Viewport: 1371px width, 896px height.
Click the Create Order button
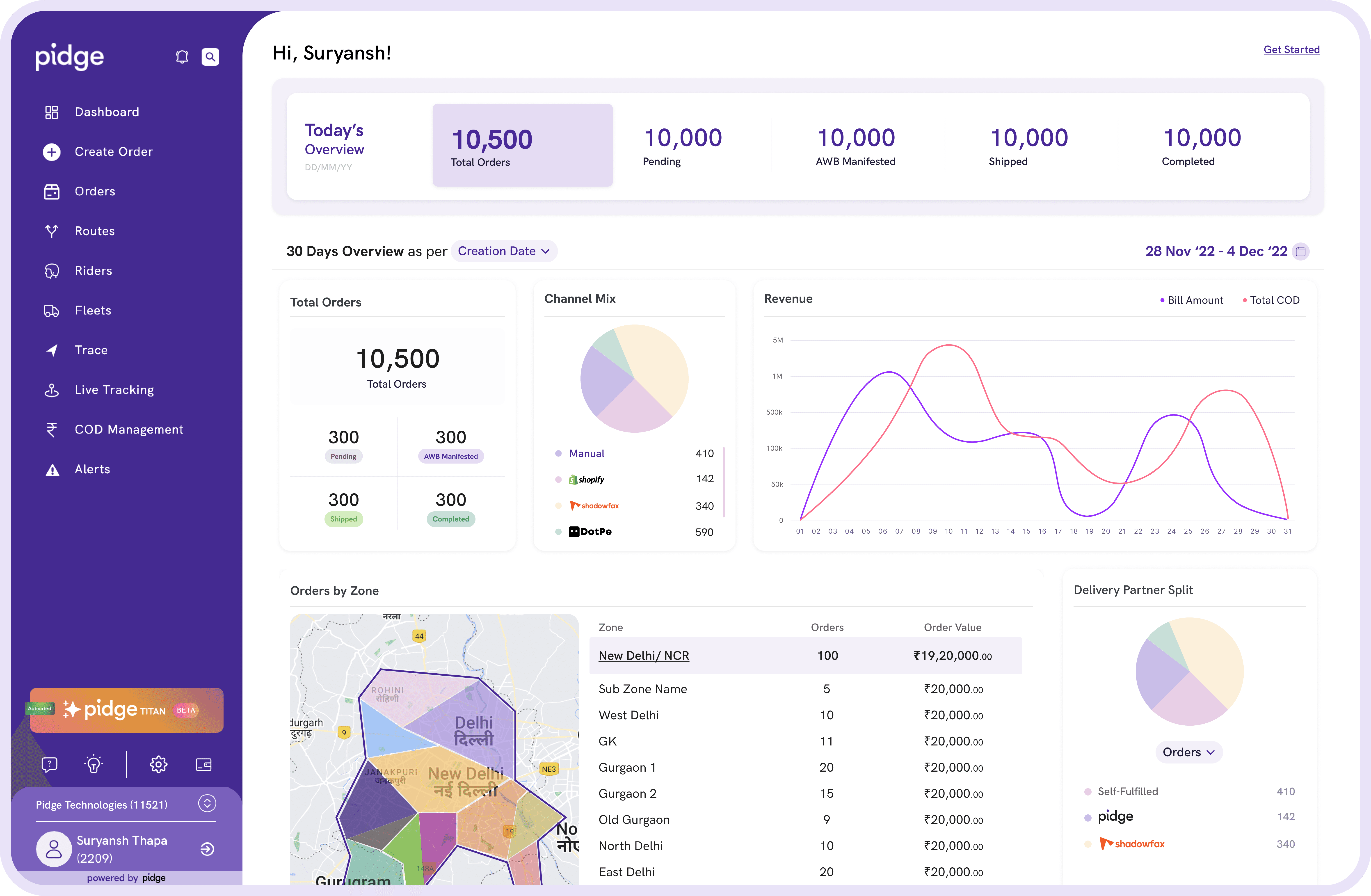[114, 151]
